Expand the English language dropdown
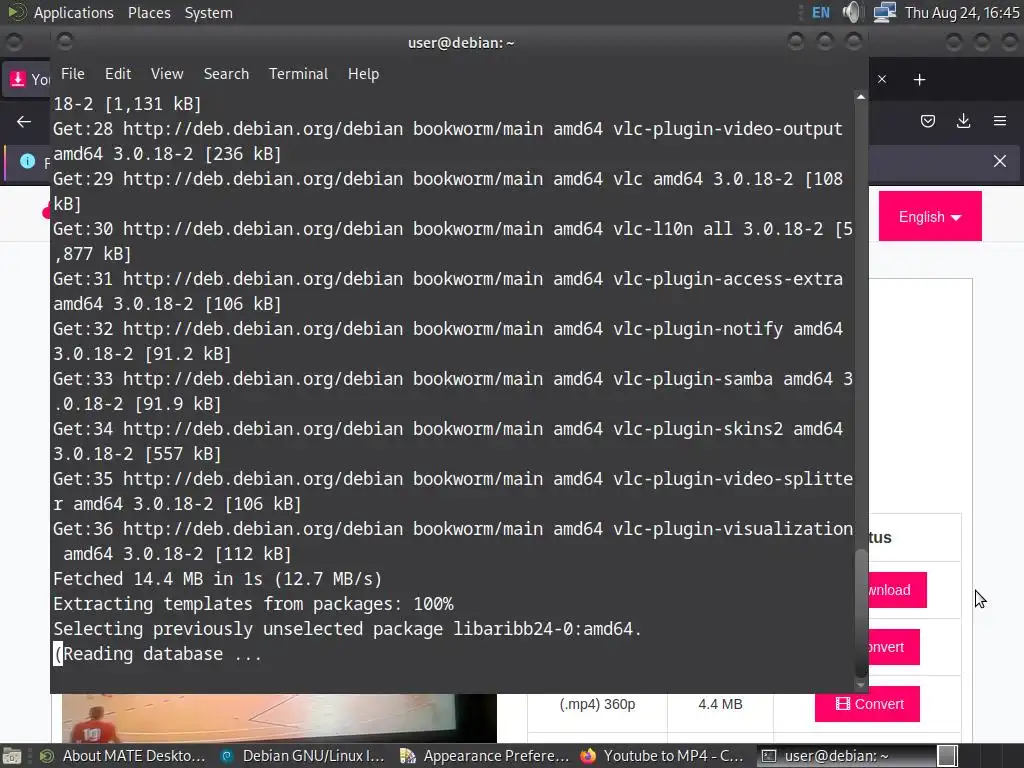Image resolution: width=1024 pixels, height=768 pixels. (x=930, y=217)
